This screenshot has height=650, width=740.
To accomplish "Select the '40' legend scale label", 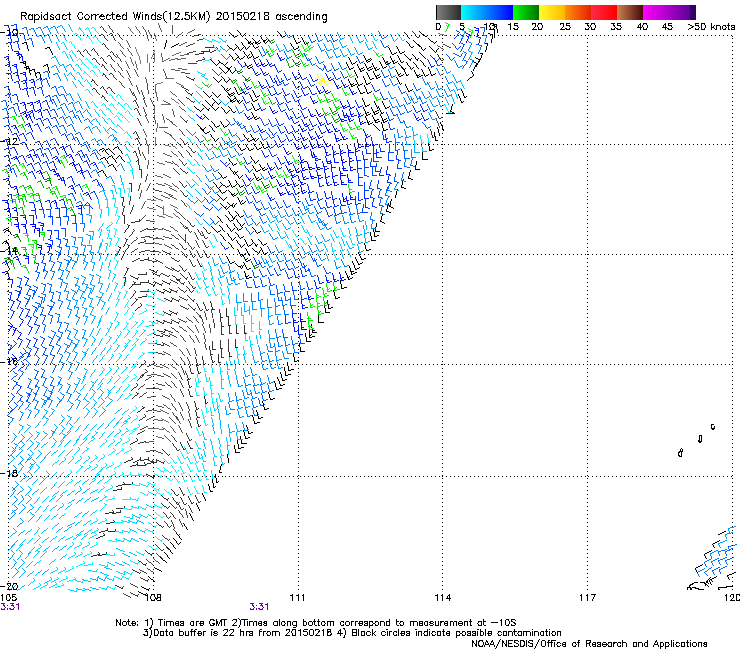I will pyautogui.click(x=642, y=27).
